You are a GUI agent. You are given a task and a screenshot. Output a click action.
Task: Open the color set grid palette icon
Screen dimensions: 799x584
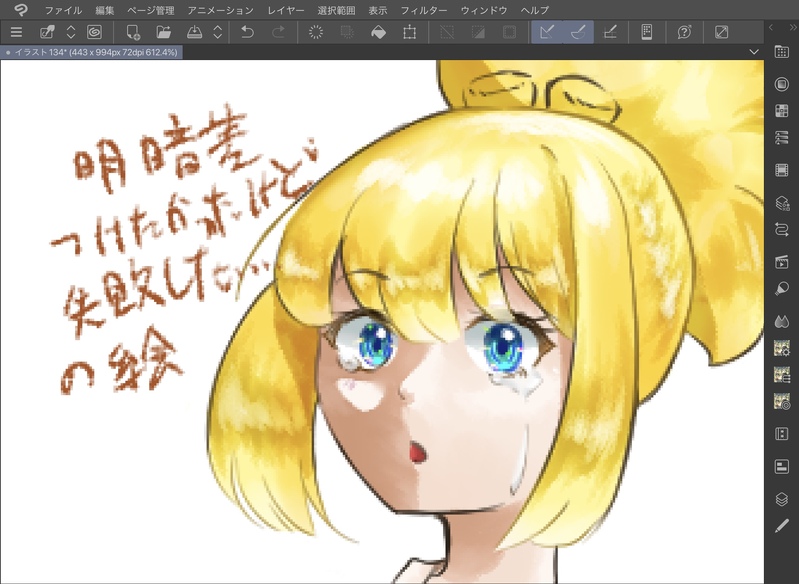tap(782, 111)
